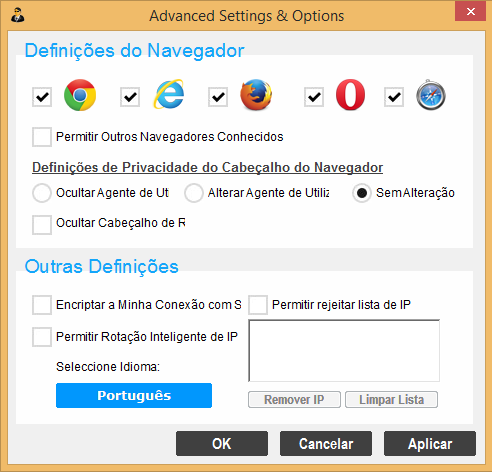Open the Português language selector
The height and width of the screenshot is (472, 492).
(x=134, y=395)
